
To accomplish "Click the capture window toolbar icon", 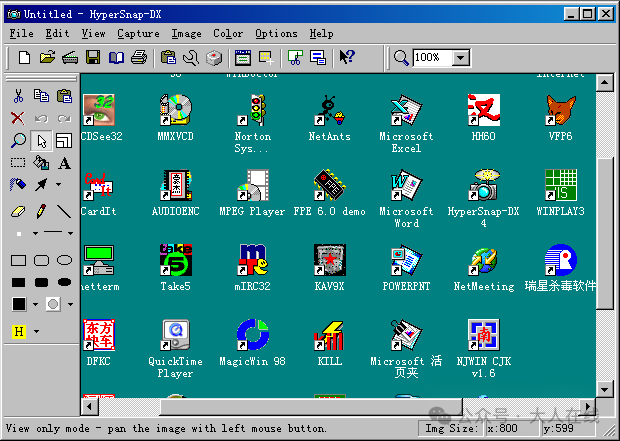I will click(243, 58).
